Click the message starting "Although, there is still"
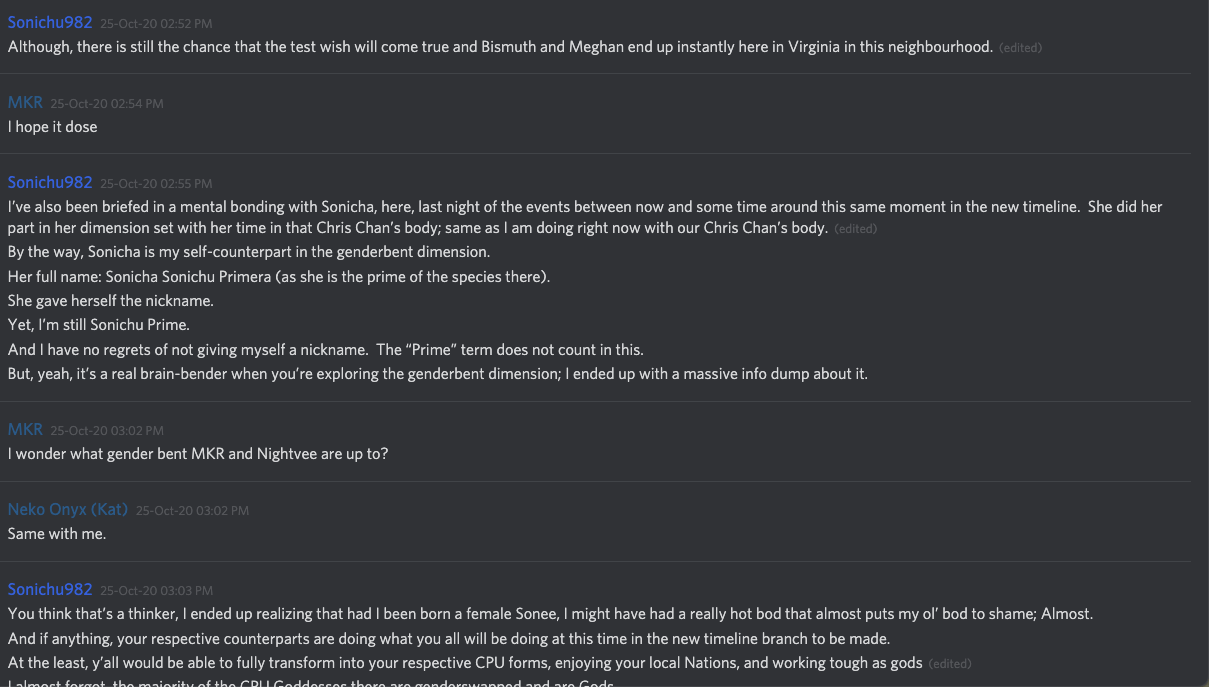This screenshot has height=687, width=1209. [500, 47]
